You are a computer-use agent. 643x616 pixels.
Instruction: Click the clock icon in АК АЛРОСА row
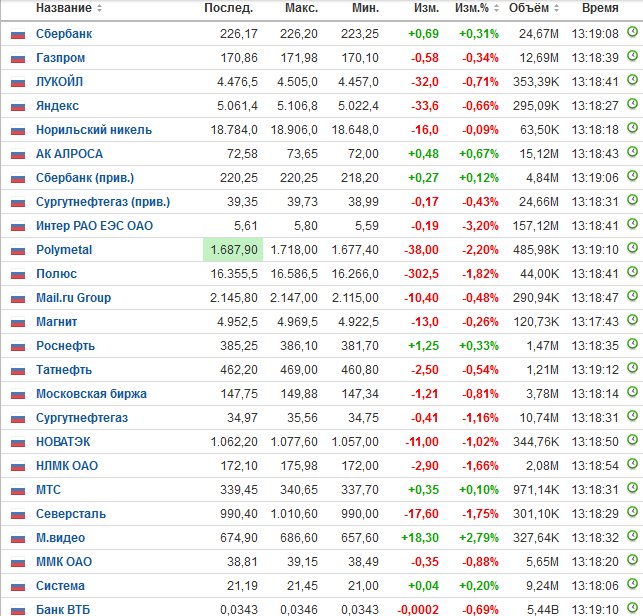(x=633, y=151)
